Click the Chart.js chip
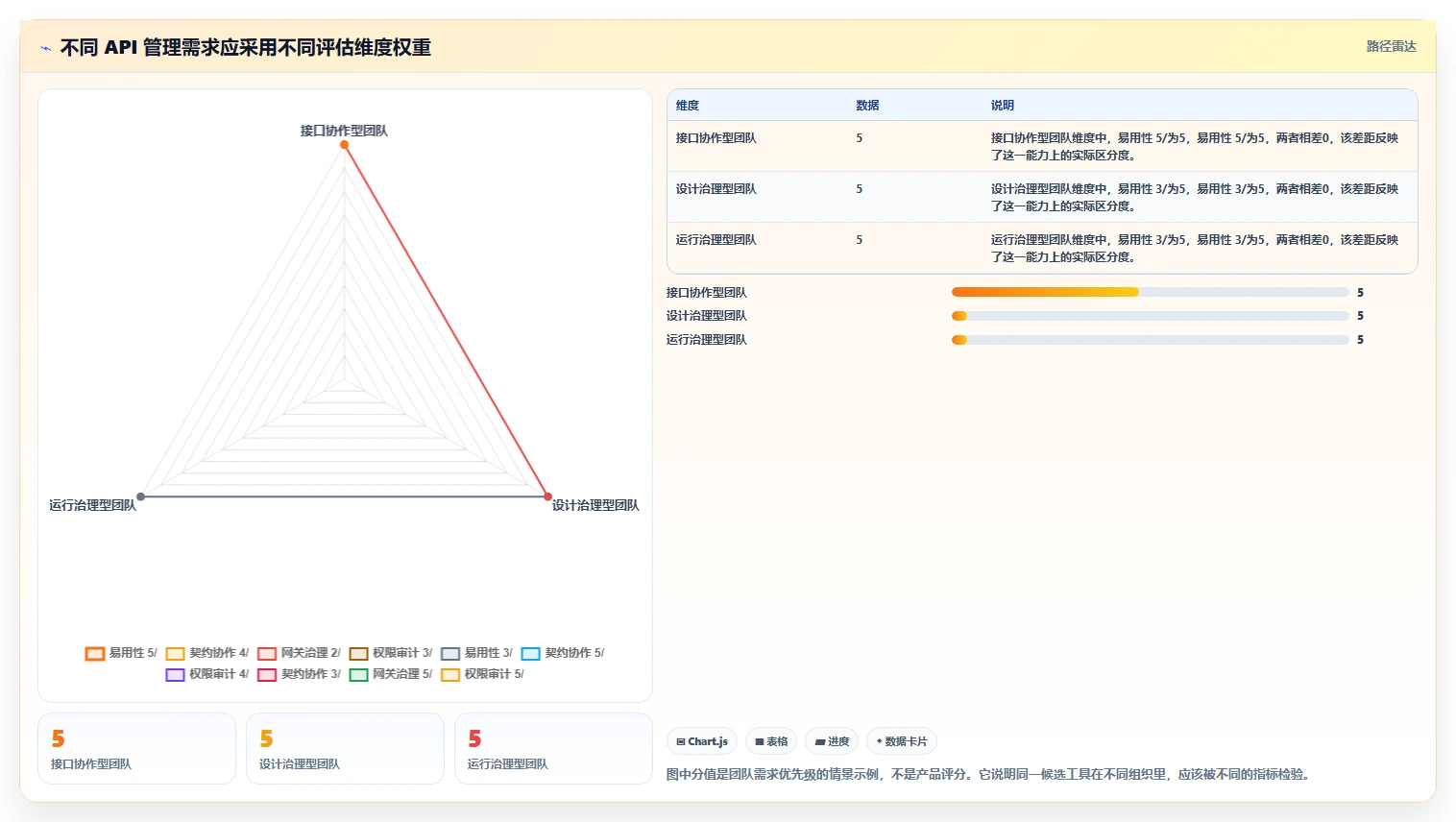1456x822 pixels. (x=702, y=741)
